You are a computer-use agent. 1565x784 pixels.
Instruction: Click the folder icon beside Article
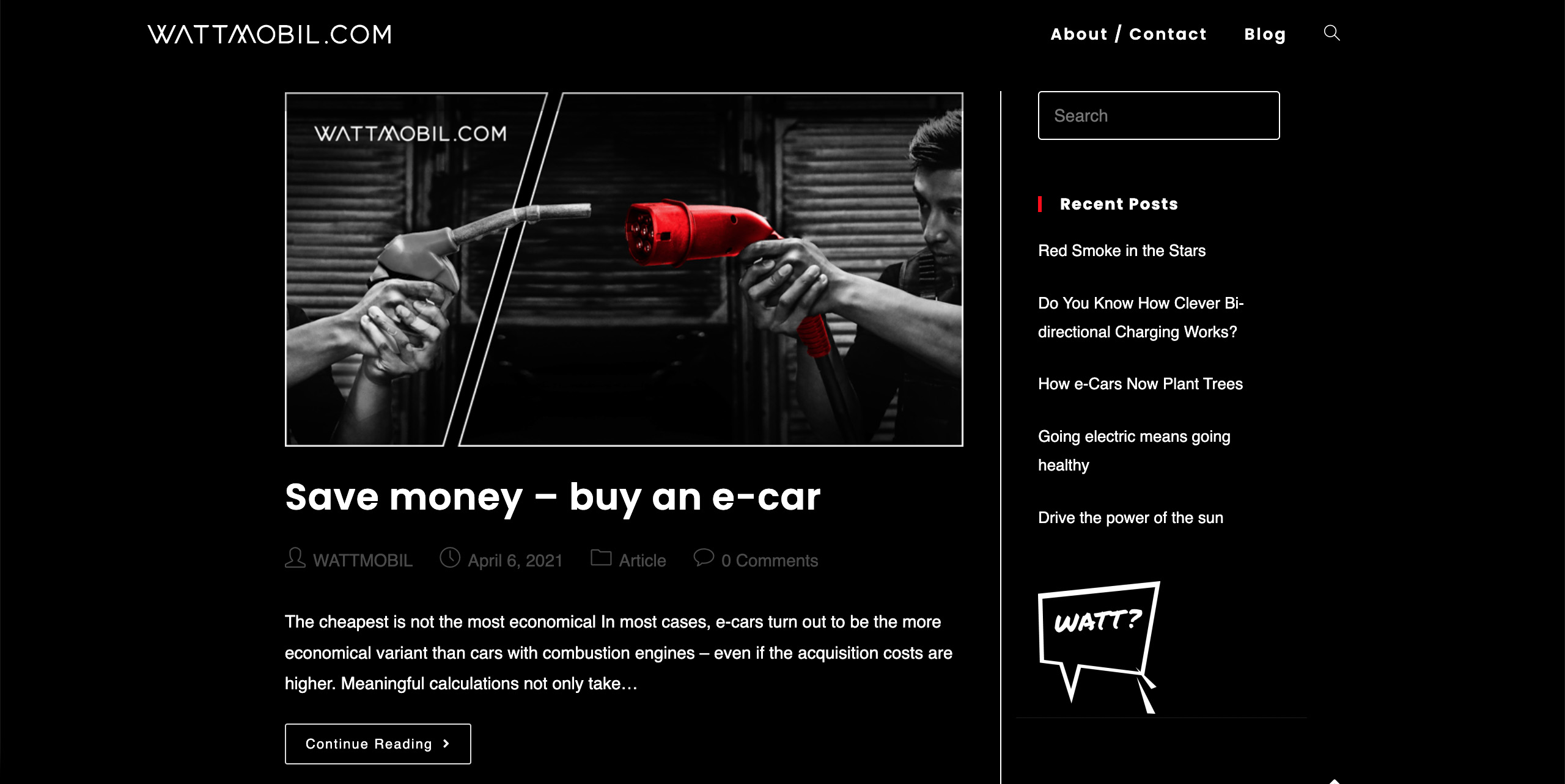click(601, 558)
